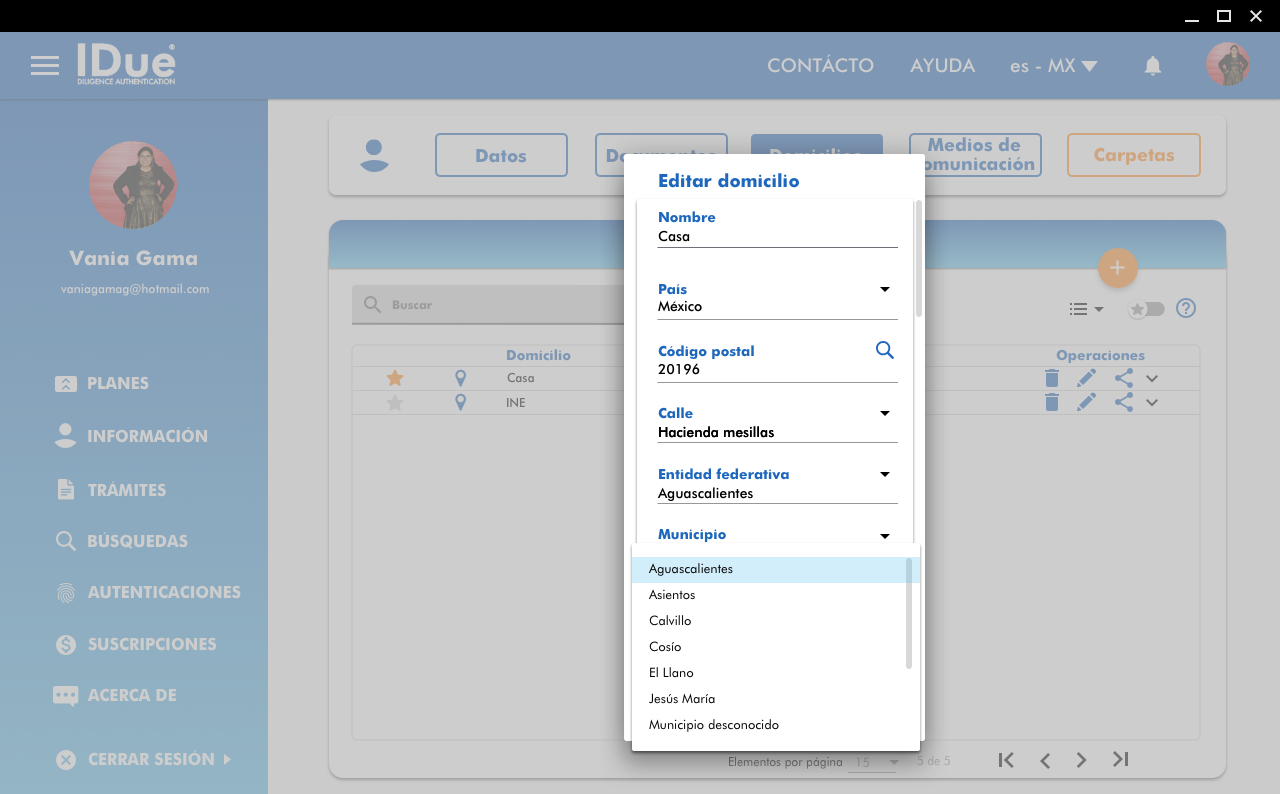The image size is (1280, 794).
Task: Unmark the Casa favorite star
Action: tap(395, 378)
